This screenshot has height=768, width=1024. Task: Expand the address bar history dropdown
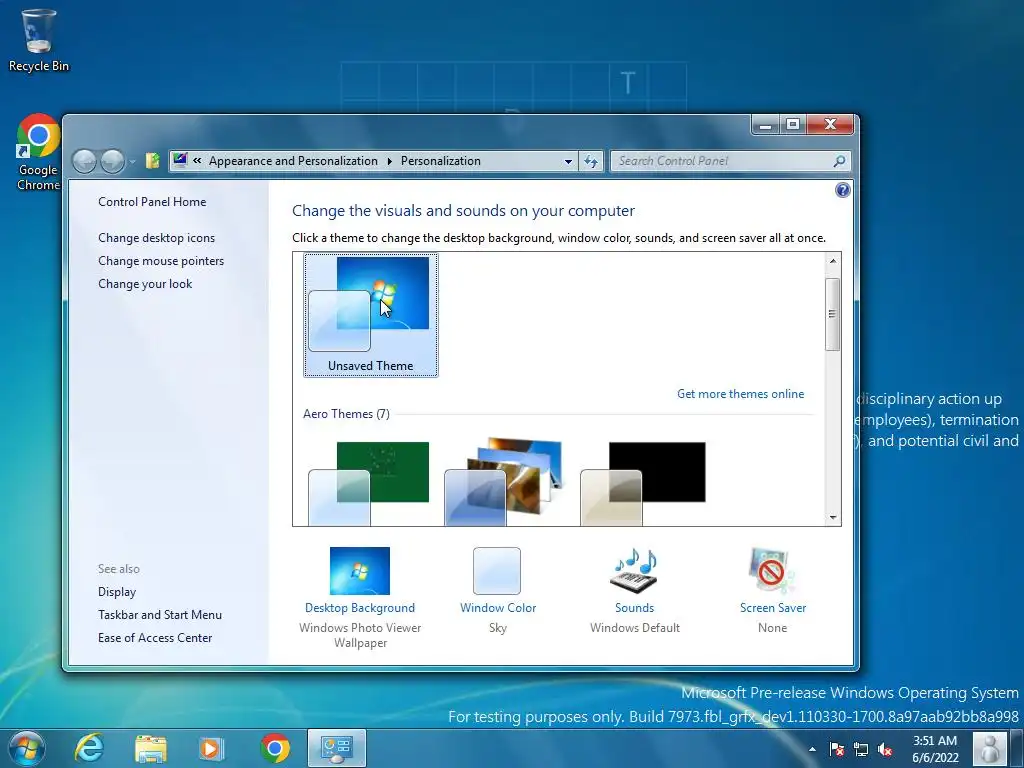(x=568, y=161)
